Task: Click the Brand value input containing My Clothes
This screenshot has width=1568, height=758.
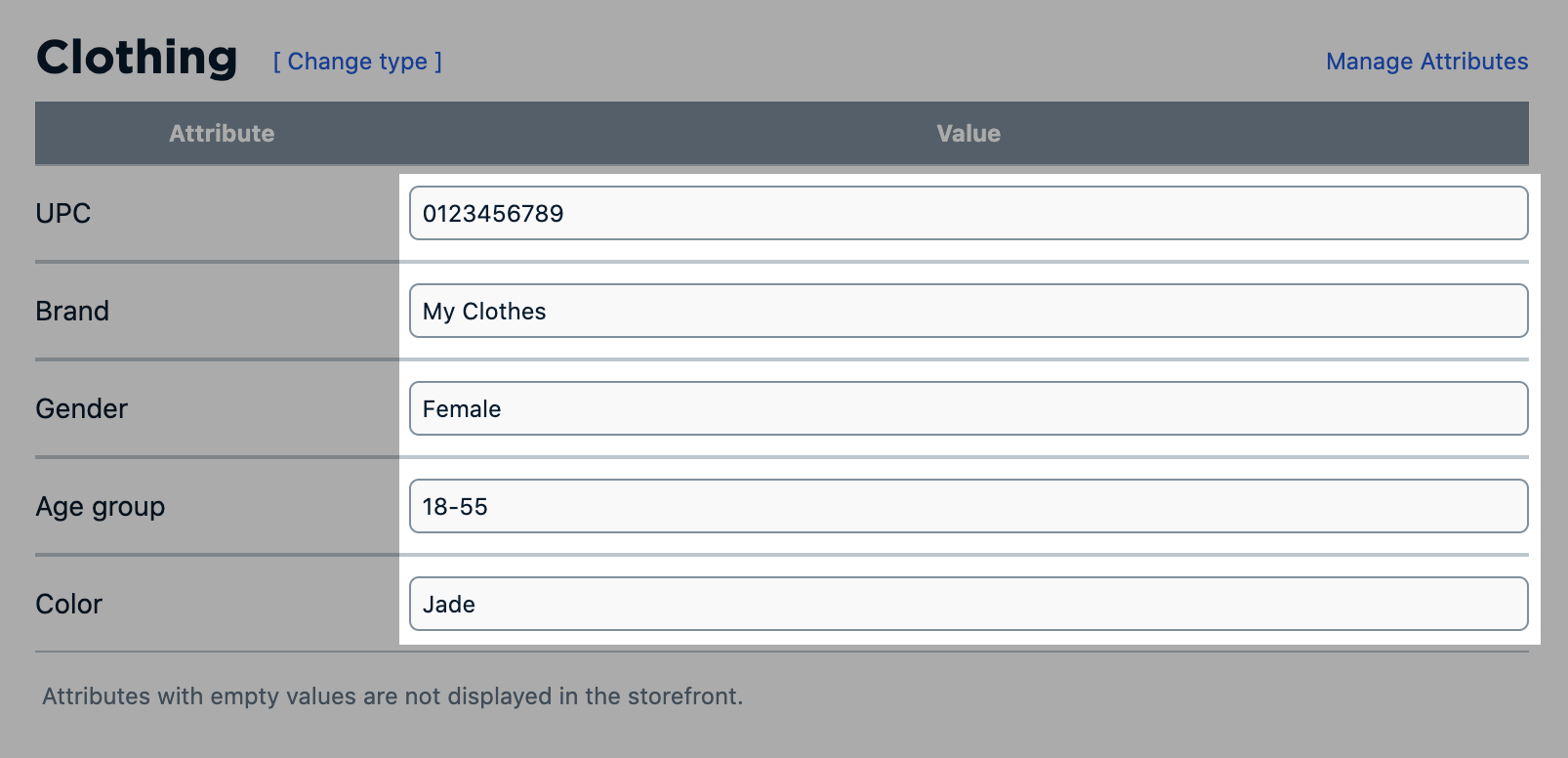Action: click(x=968, y=311)
